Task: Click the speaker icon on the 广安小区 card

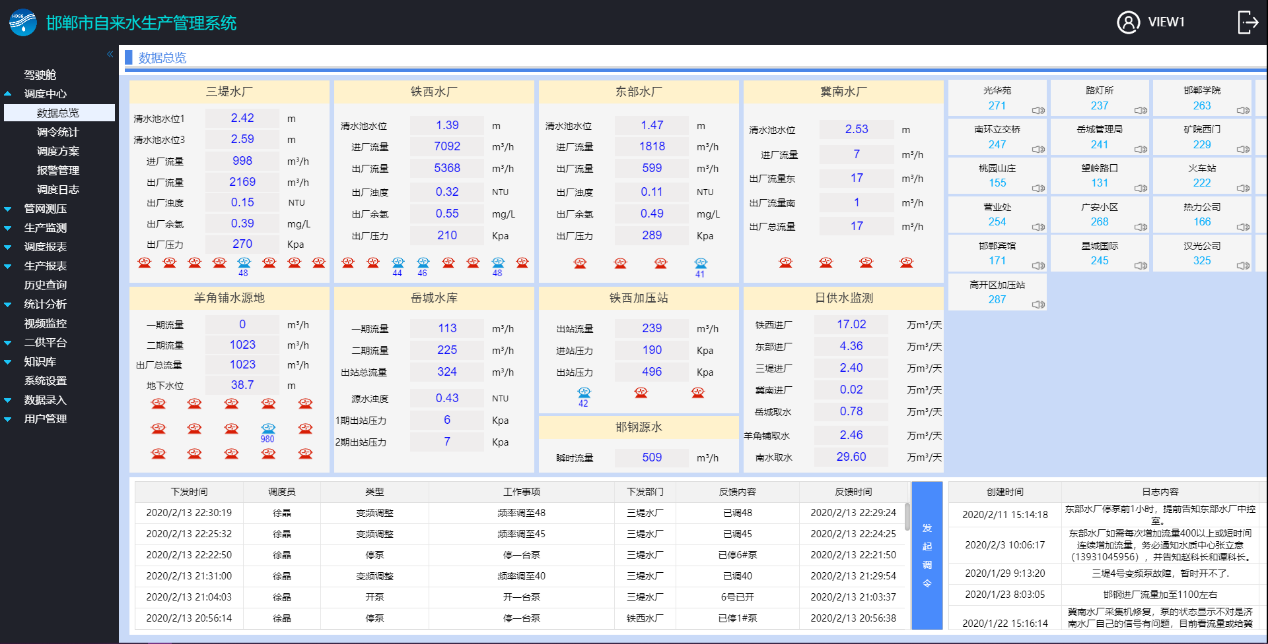Action: click(1141, 227)
